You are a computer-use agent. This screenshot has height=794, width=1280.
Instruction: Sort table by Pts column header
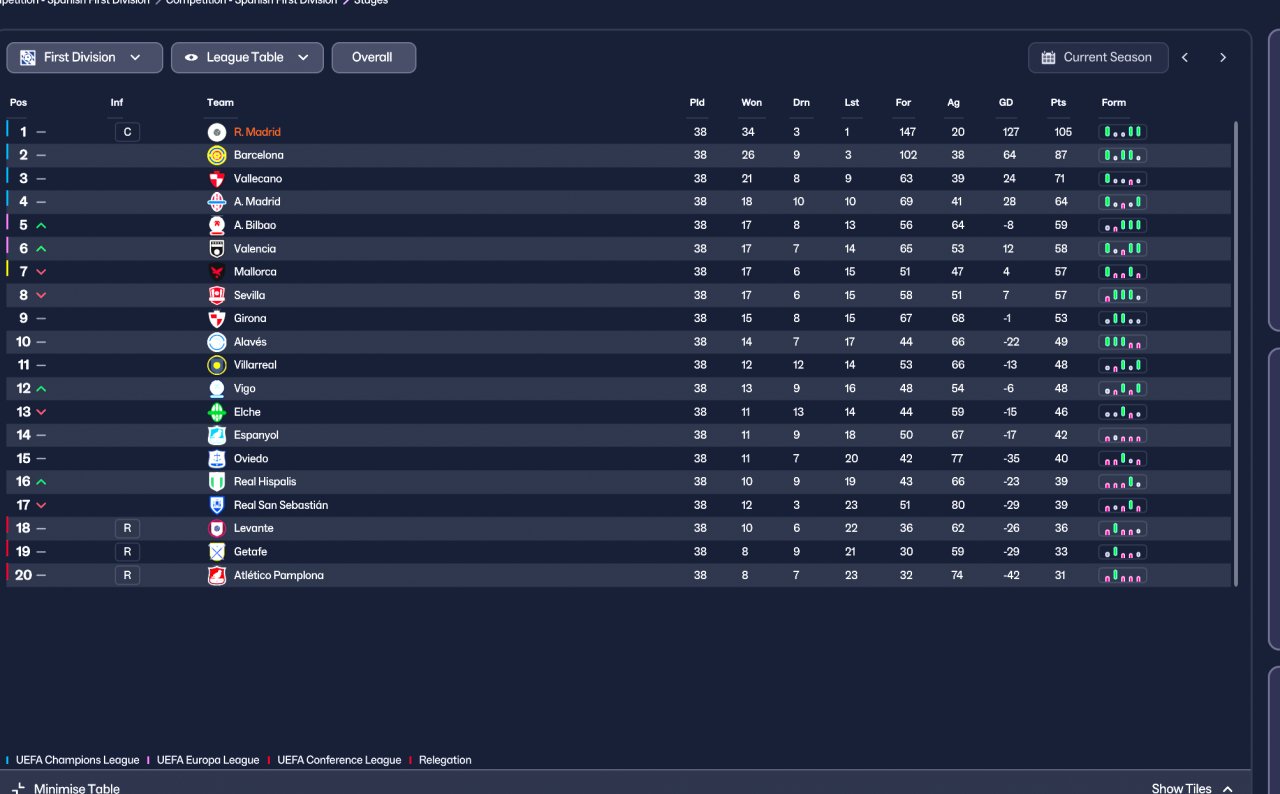tap(1059, 102)
